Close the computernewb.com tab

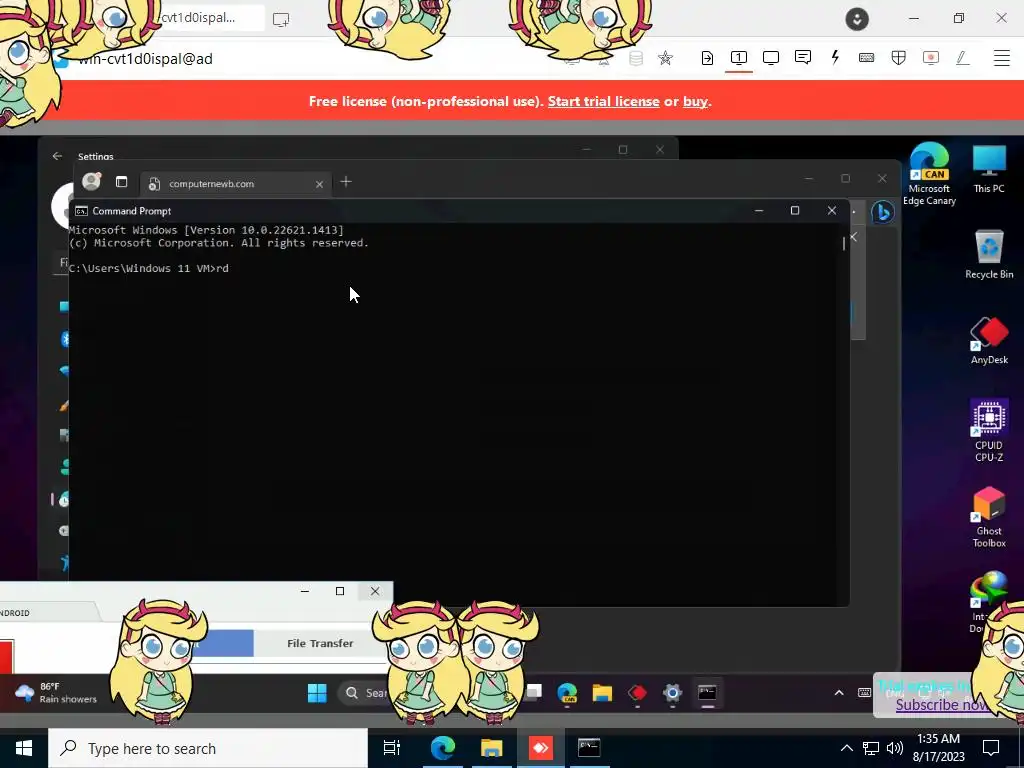coord(319,184)
